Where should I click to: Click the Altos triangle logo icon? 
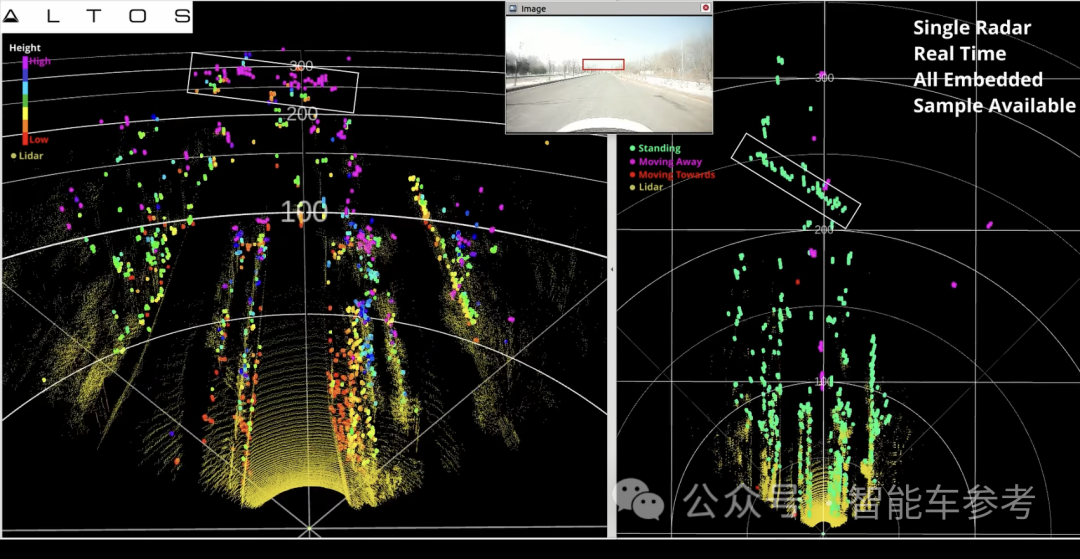pyautogui.click(x=11, y=16)
